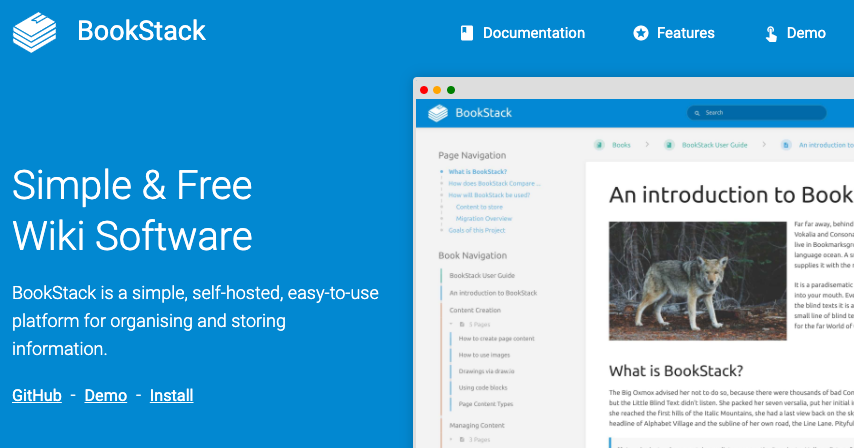Select 'Goals of this Project' in Page Navigation
Image resolution: width=854 pixels, height=448 pixels.
(477, 230)
